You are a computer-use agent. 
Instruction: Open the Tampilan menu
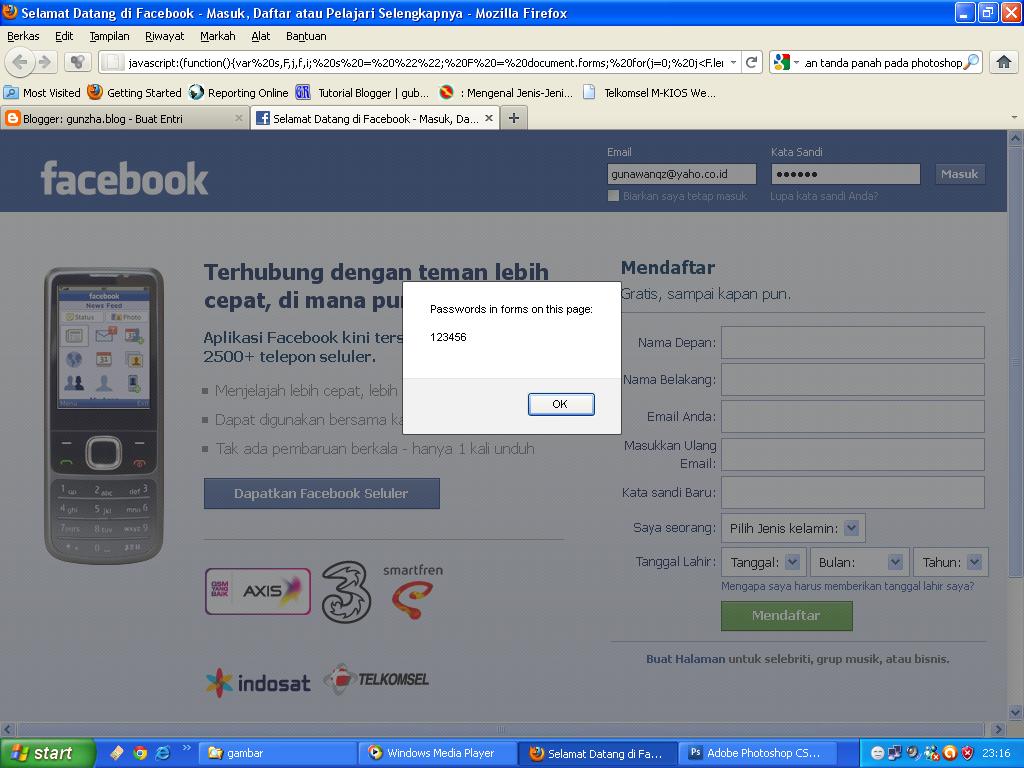click(x=109, y=36)
